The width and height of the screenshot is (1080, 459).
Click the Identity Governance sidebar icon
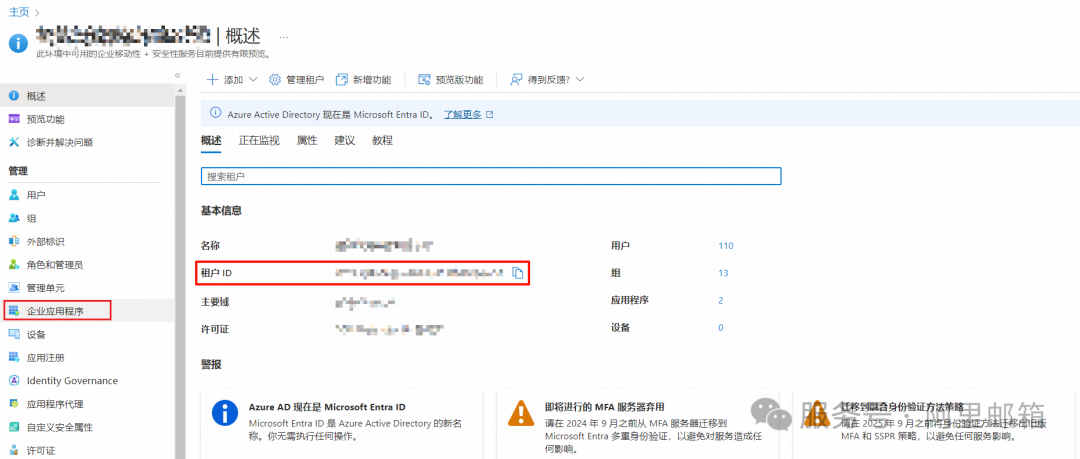point(14,380)
